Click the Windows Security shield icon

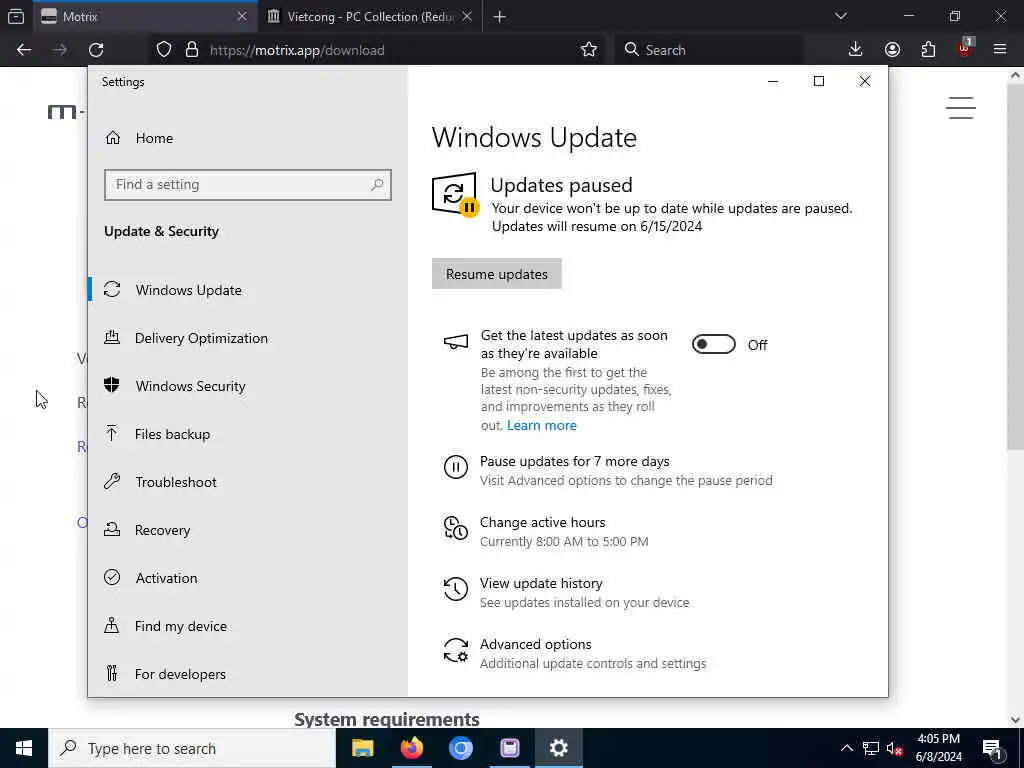(x=112, y=385)
